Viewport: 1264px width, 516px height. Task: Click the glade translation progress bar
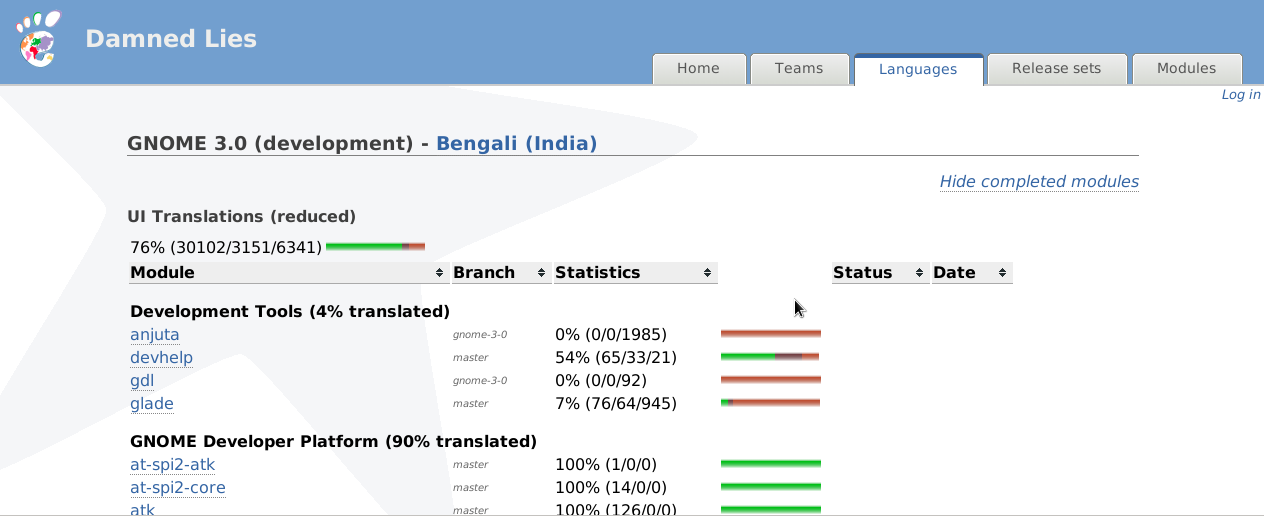click(770, 403)
